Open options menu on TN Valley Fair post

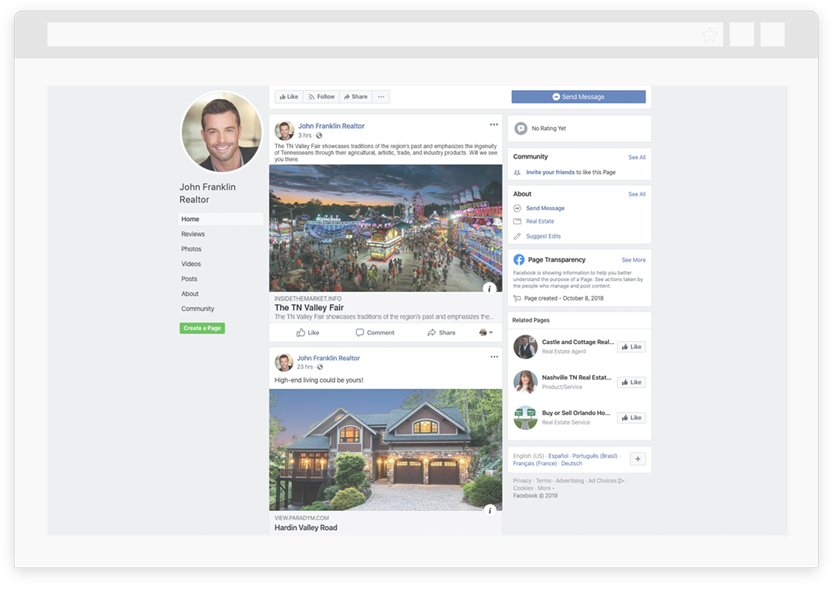pos(494,125)
